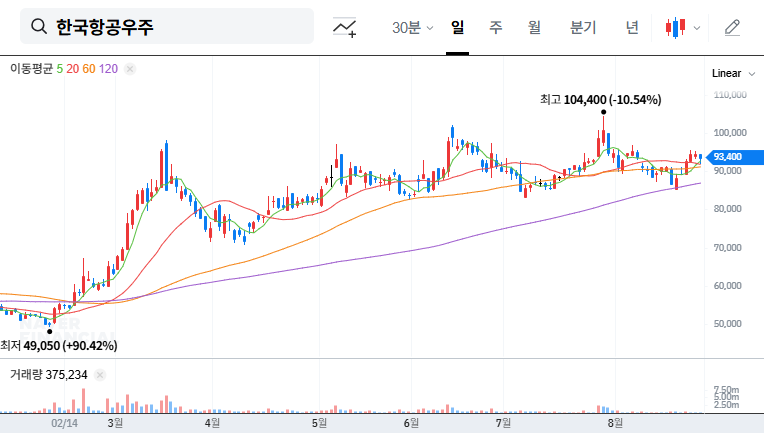Click the 50,000 price axis label
The width and height of the screenshot is (764, 433).
coord(727,324)
